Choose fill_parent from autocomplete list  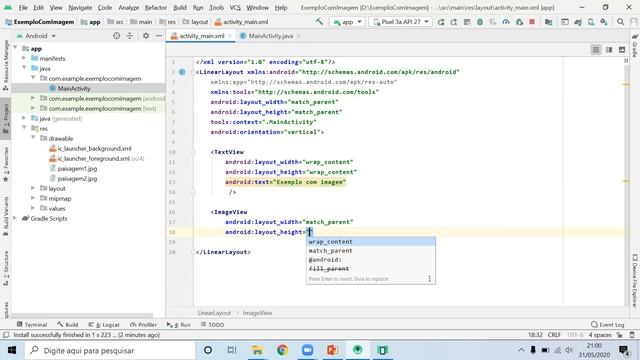pos(371,269)
